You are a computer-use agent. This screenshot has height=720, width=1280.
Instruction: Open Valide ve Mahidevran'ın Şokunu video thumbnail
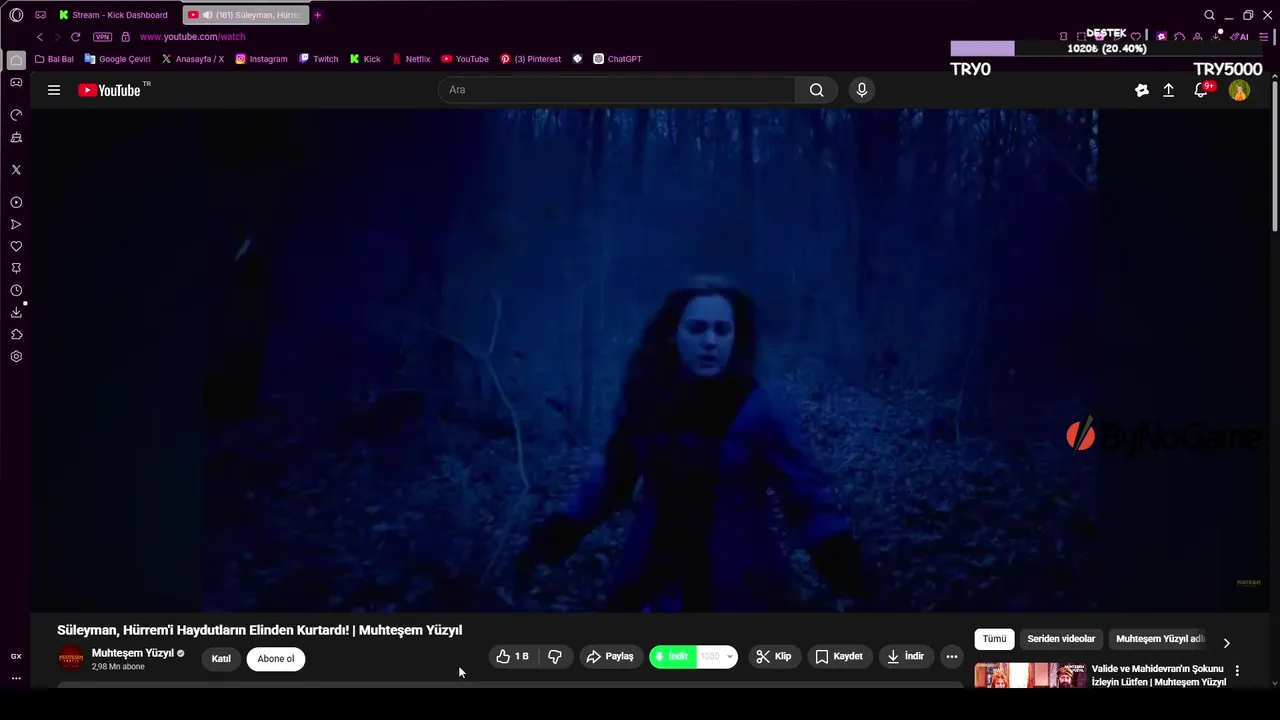click(1030, 675)
